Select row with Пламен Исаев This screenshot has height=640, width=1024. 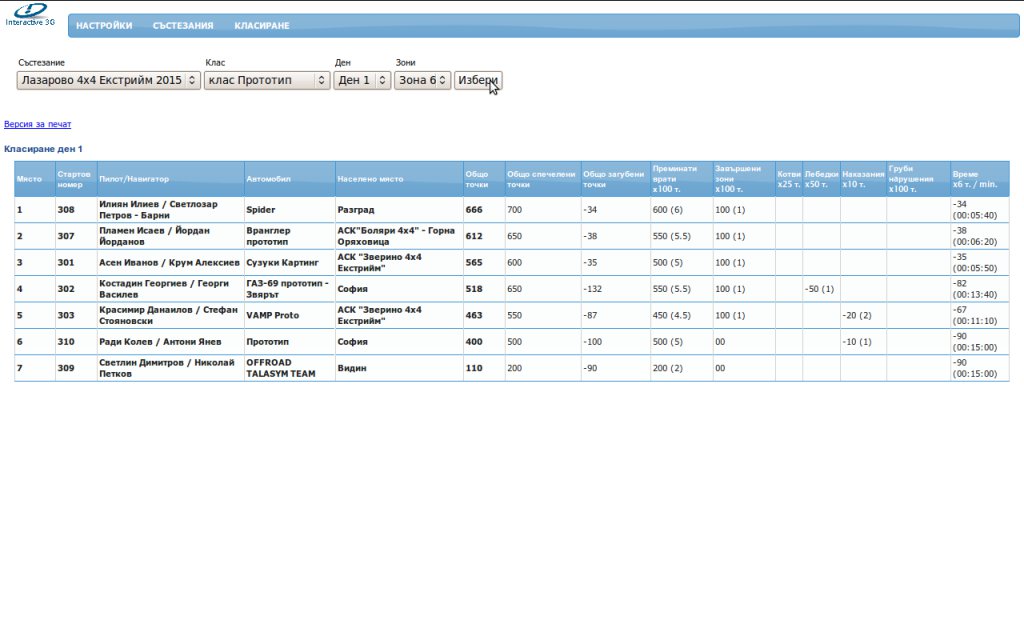point(170,236)
